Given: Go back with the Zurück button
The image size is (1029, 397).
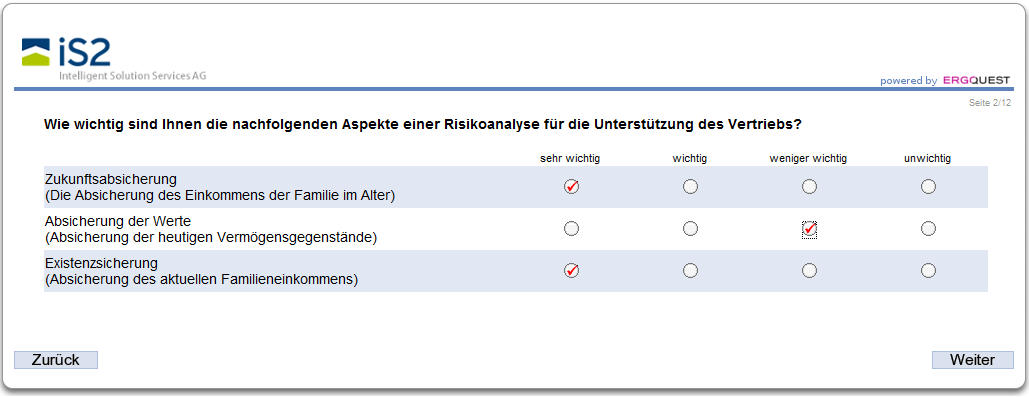Looking at the screenshot, I should 56,360.
